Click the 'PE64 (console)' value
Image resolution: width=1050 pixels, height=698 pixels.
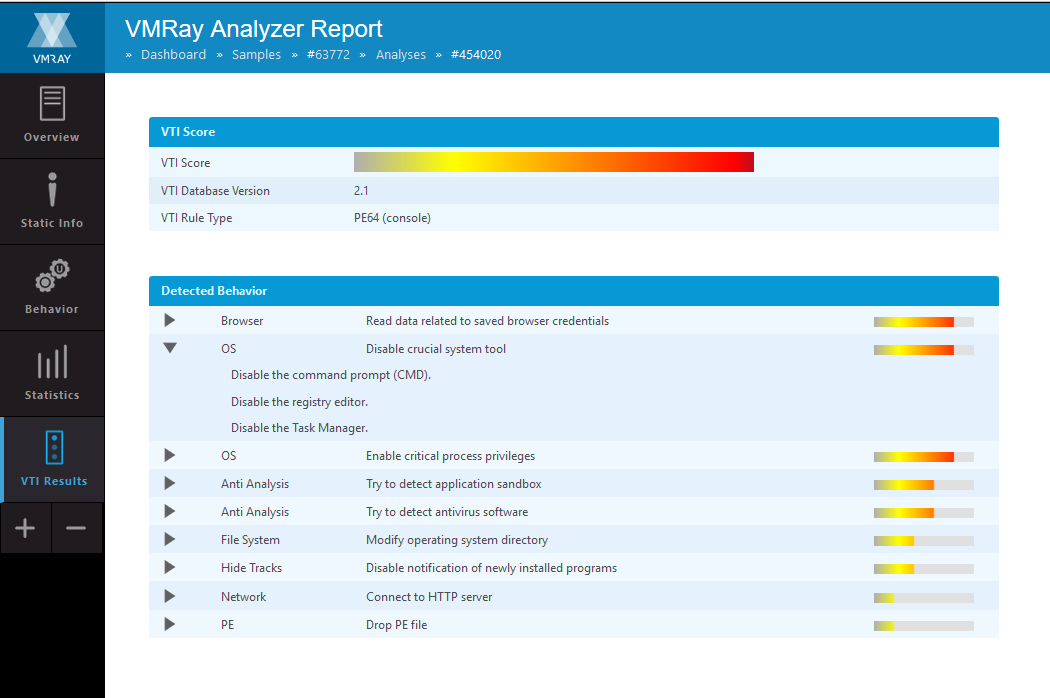click(x=392, y=218)
